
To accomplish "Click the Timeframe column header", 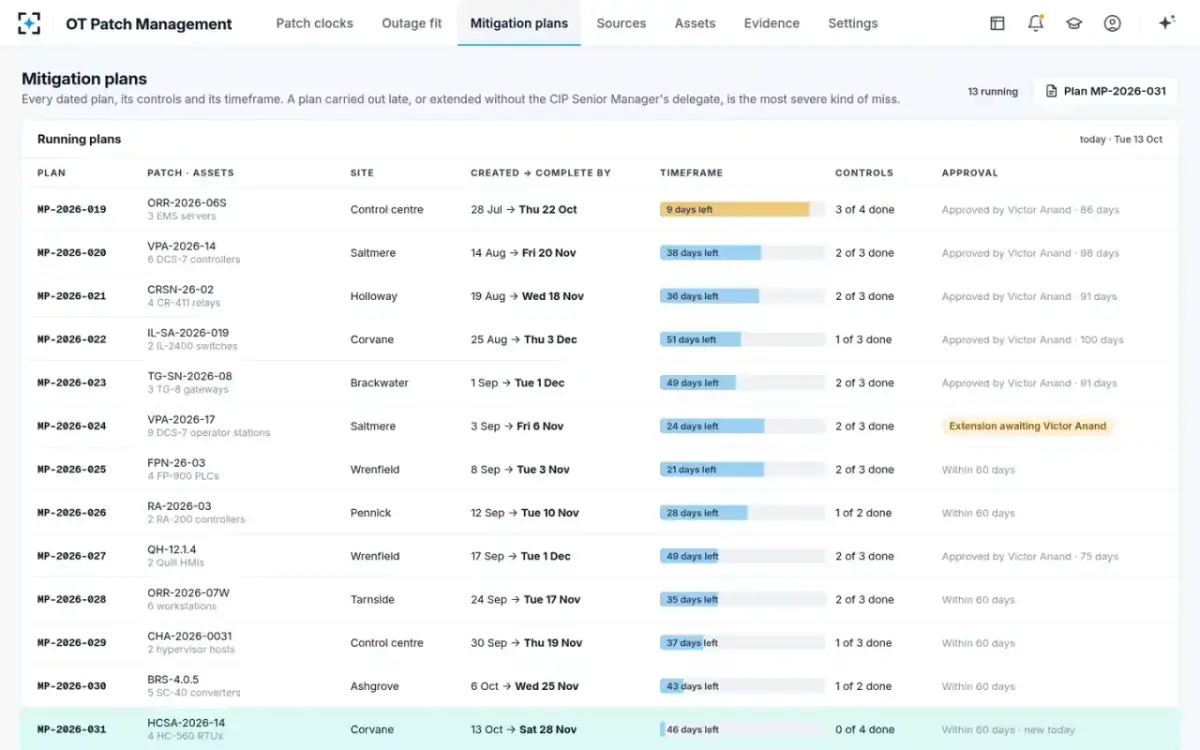I will tap(691, 173).
